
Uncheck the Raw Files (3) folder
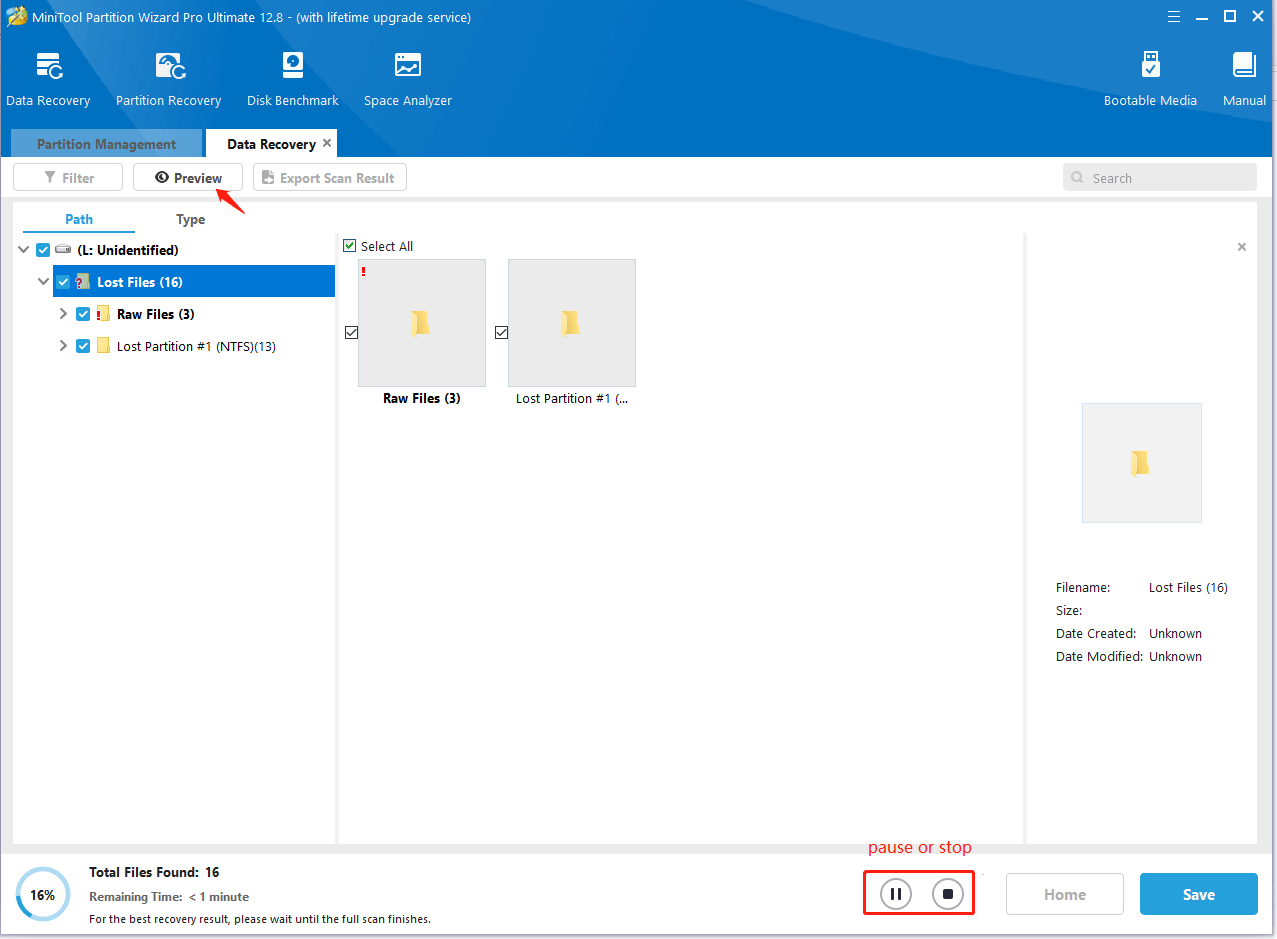coord(82,313)
